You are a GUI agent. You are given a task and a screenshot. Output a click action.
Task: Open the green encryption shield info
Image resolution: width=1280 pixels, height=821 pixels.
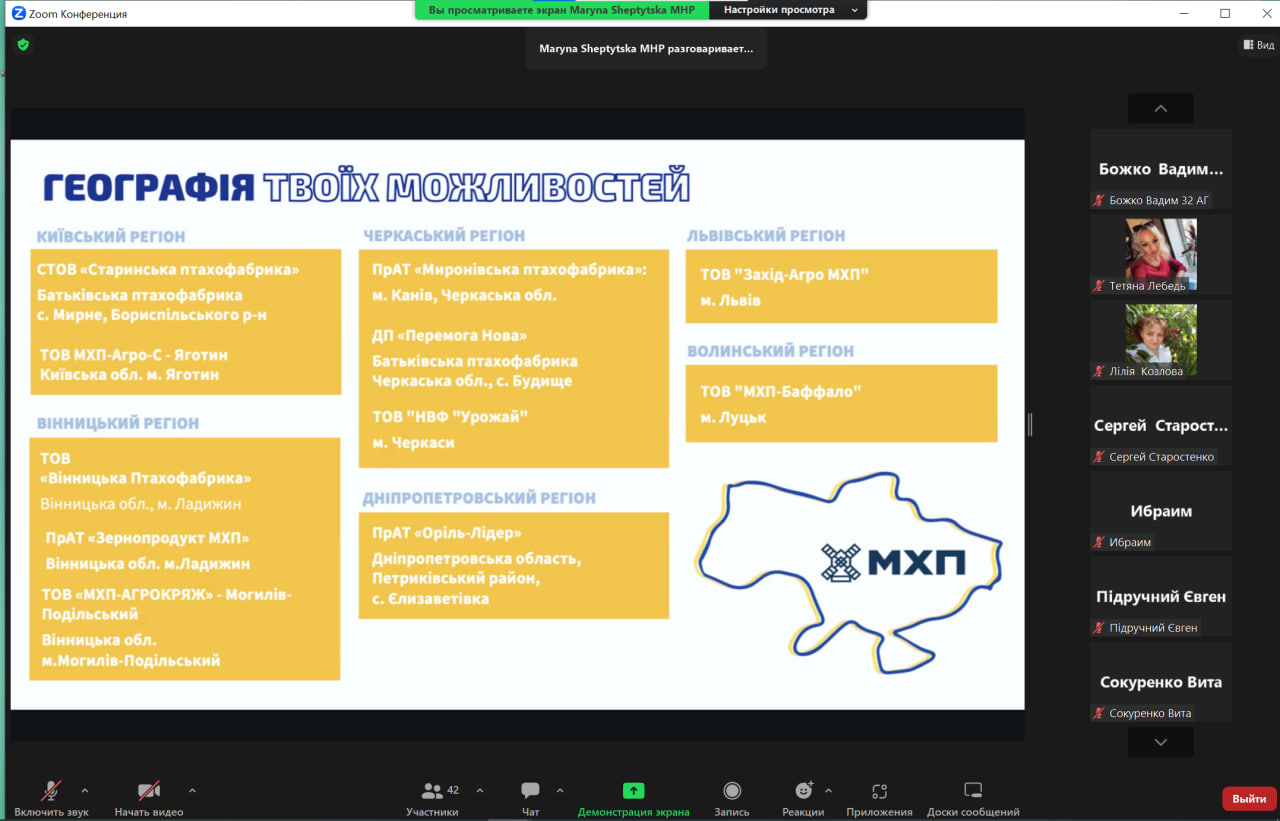pos(23,45)
